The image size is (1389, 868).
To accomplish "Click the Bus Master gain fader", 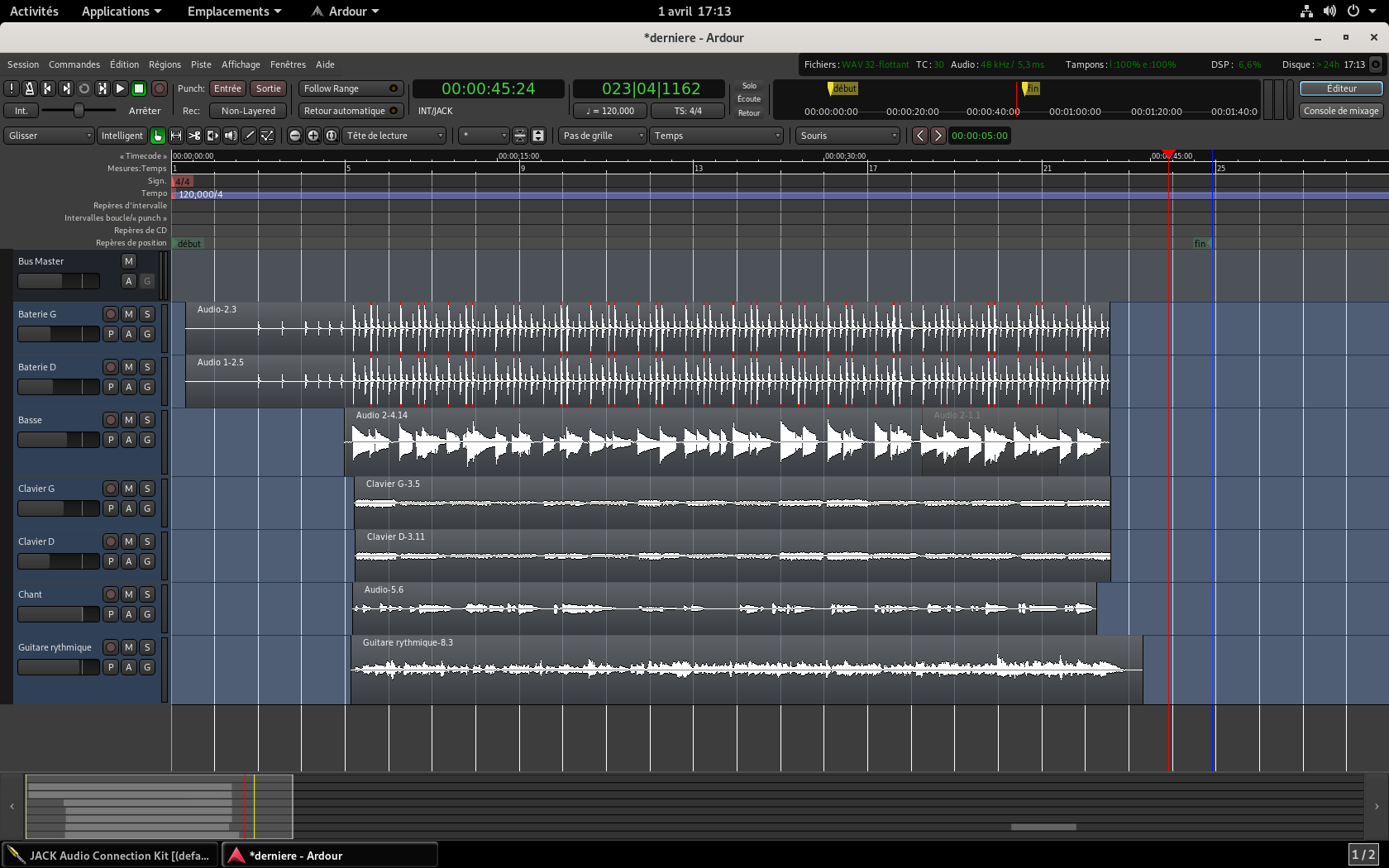I will (x=58, y=281).
